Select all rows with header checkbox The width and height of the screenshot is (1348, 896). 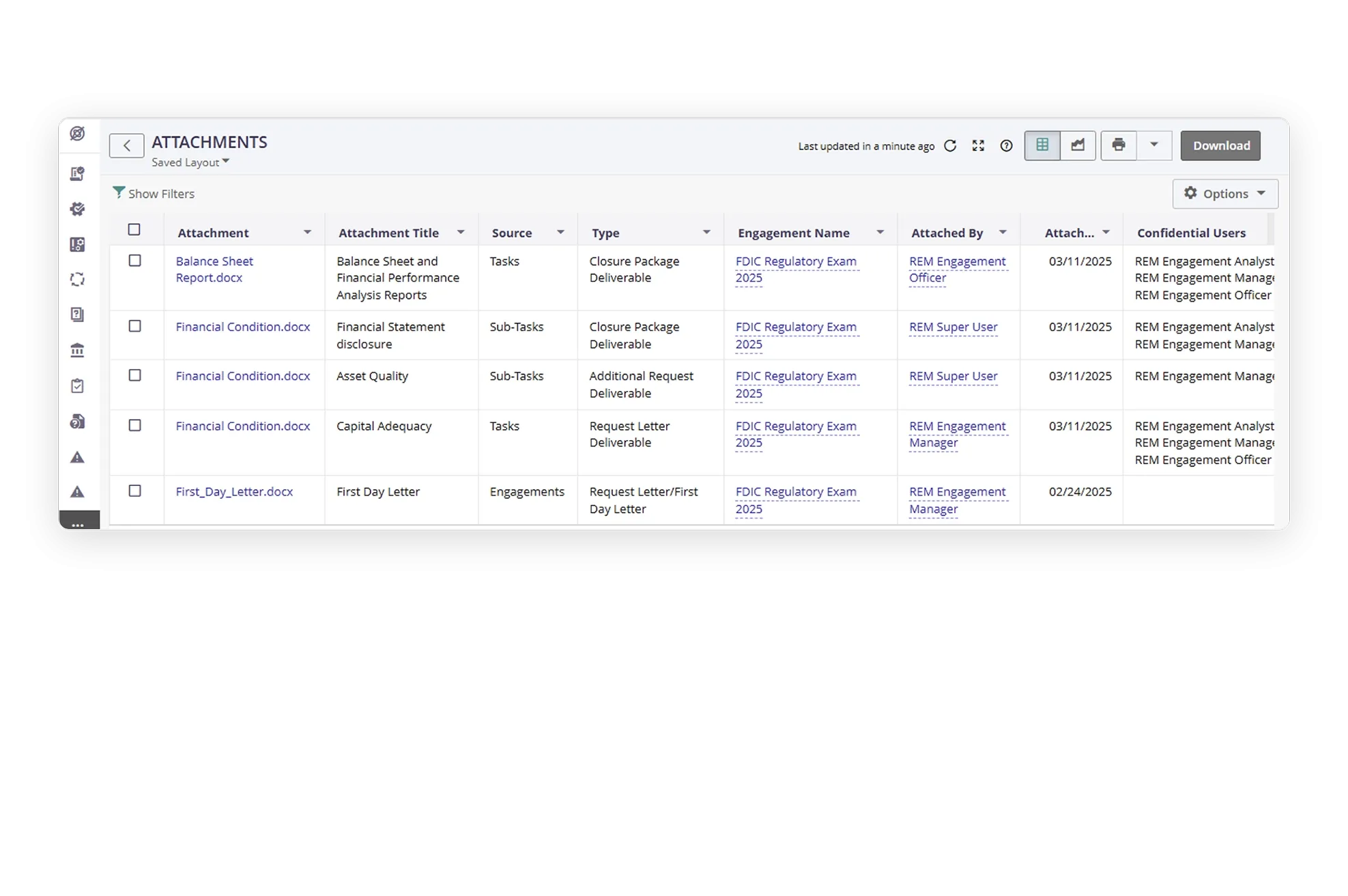[x=134, y=230]
